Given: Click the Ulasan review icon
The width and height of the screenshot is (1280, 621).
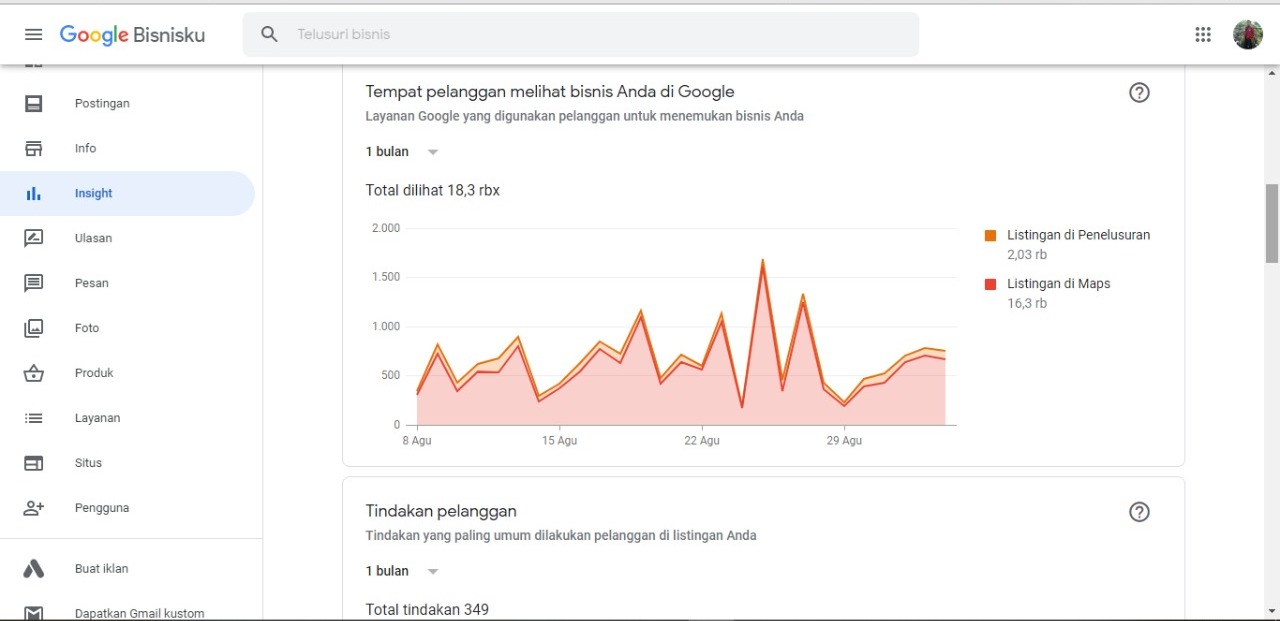Looking at the screenshot, I should 34,238.
